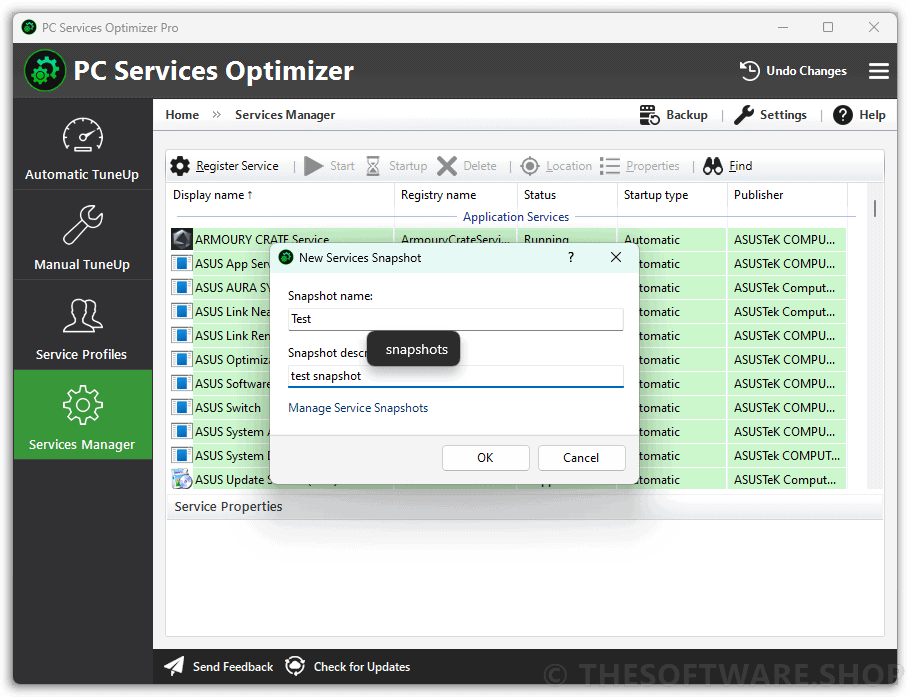Click the Start play icon

tap(313, 166)
